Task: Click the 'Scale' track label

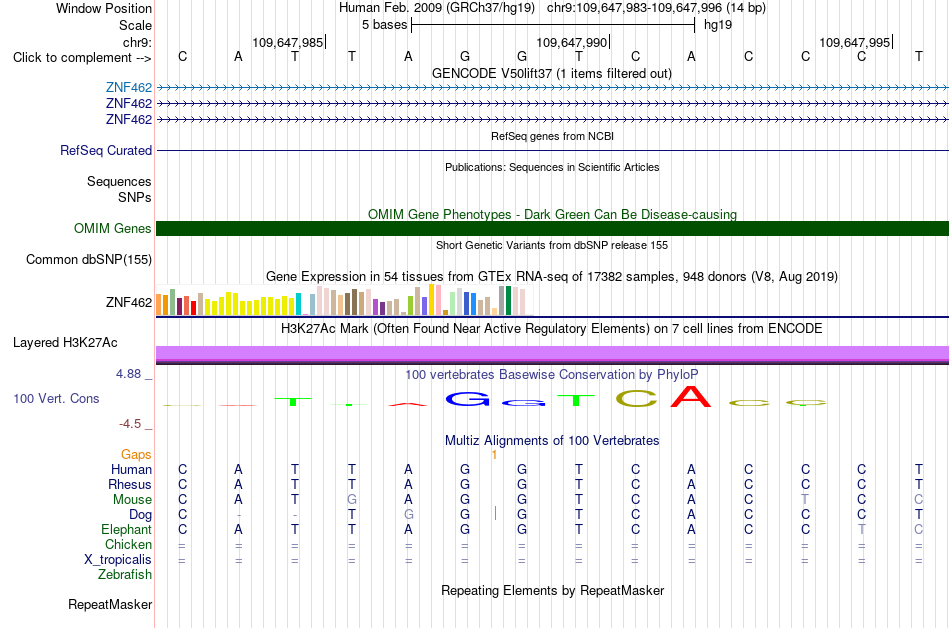Action: pyautogui.click(x=135, y=25)
